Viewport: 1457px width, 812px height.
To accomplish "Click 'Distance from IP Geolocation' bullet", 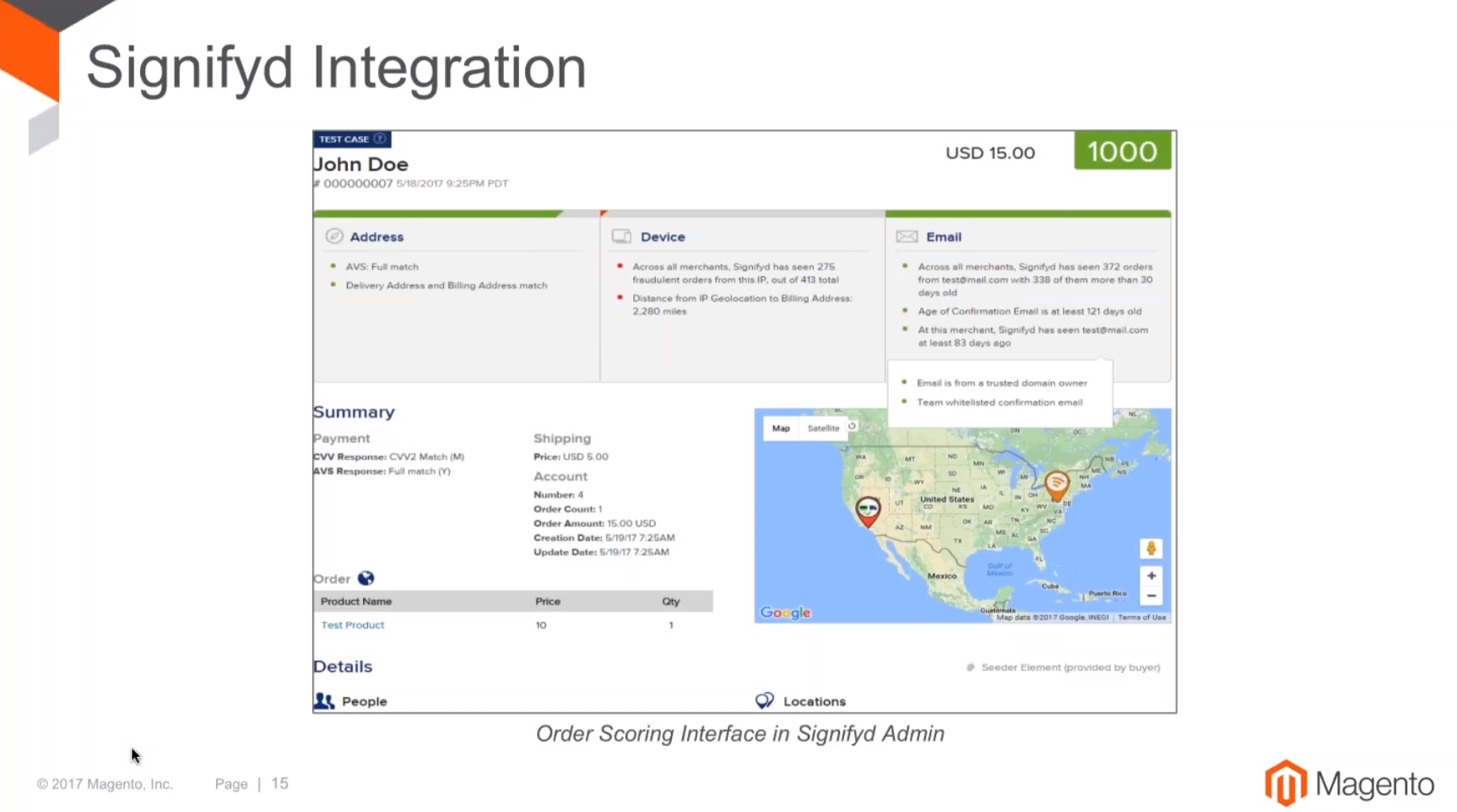I will coord(742,305).
